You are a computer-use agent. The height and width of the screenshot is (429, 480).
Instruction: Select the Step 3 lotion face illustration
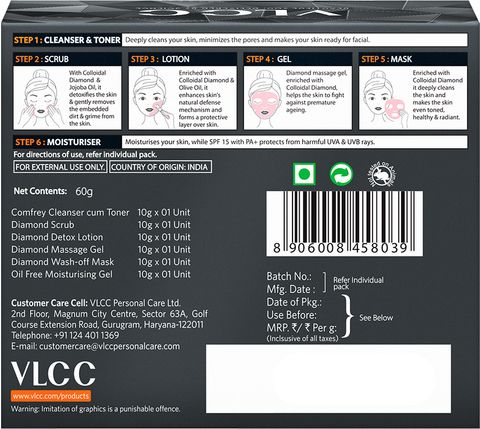click(153, 98)
